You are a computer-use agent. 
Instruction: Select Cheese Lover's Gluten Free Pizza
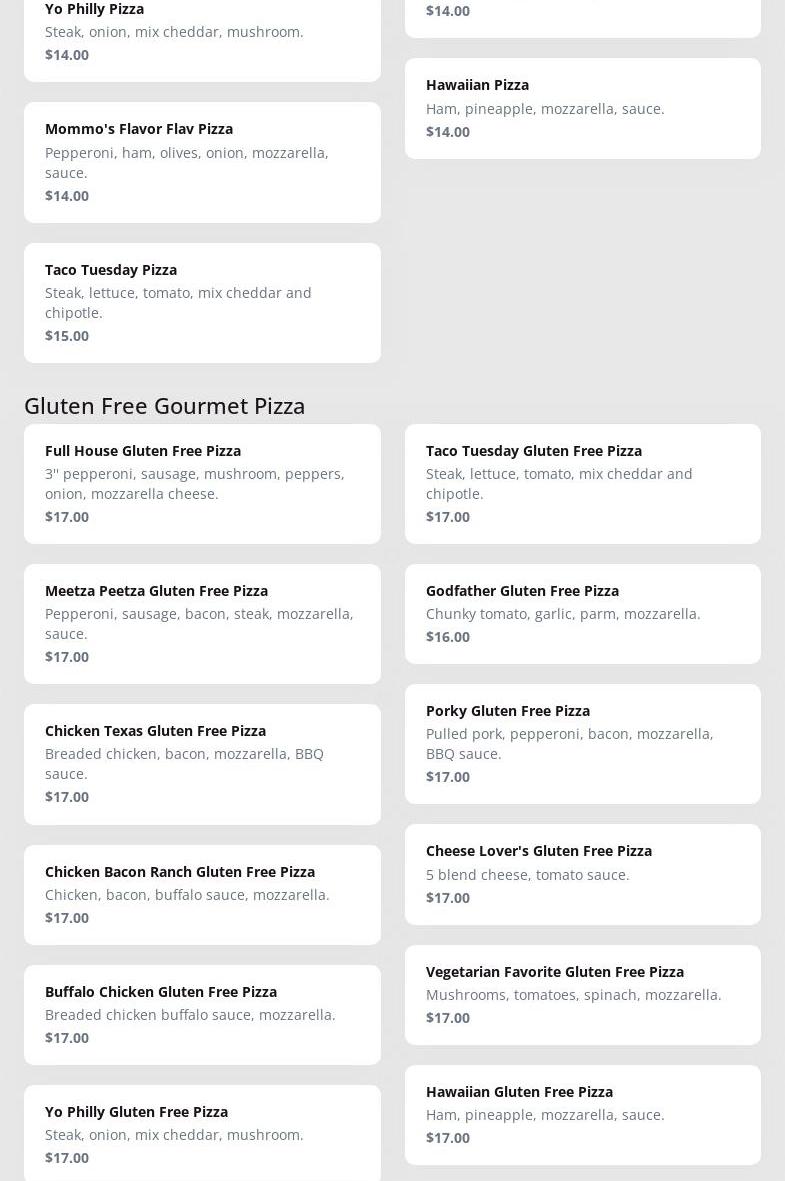tap(582, 874)
